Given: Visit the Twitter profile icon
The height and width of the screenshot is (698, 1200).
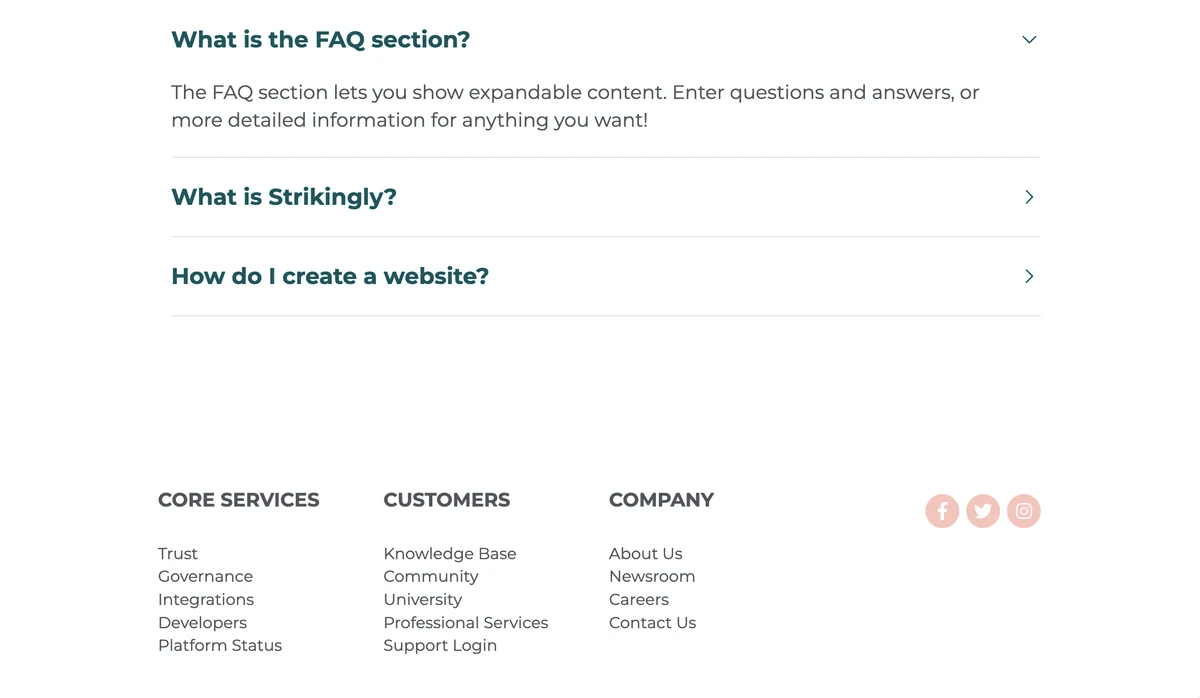Looking at the screenshot, I should [x=982, y=511].
